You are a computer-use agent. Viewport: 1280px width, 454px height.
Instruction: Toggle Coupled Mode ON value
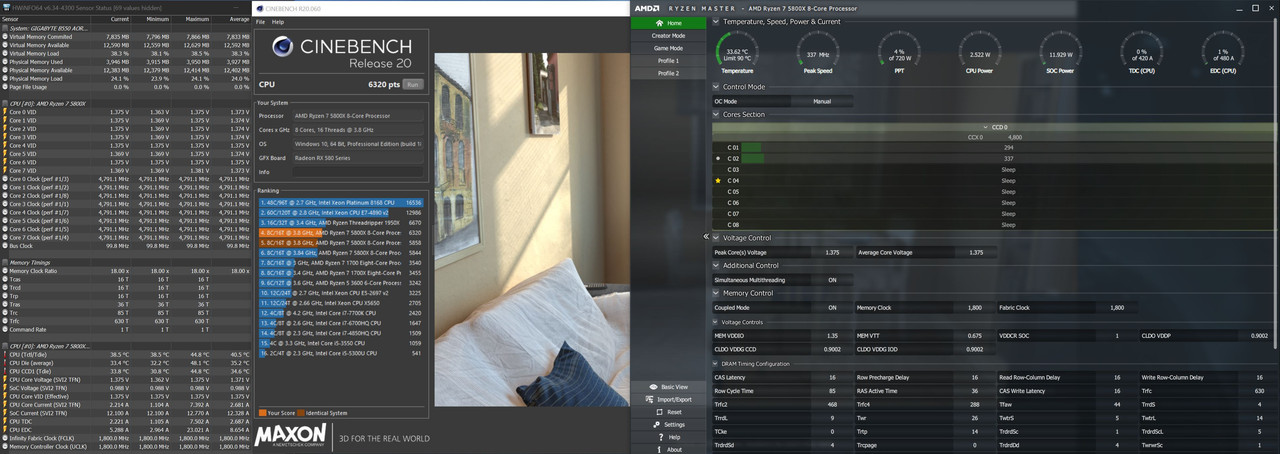pyautogui.click(x=832, y=307)
